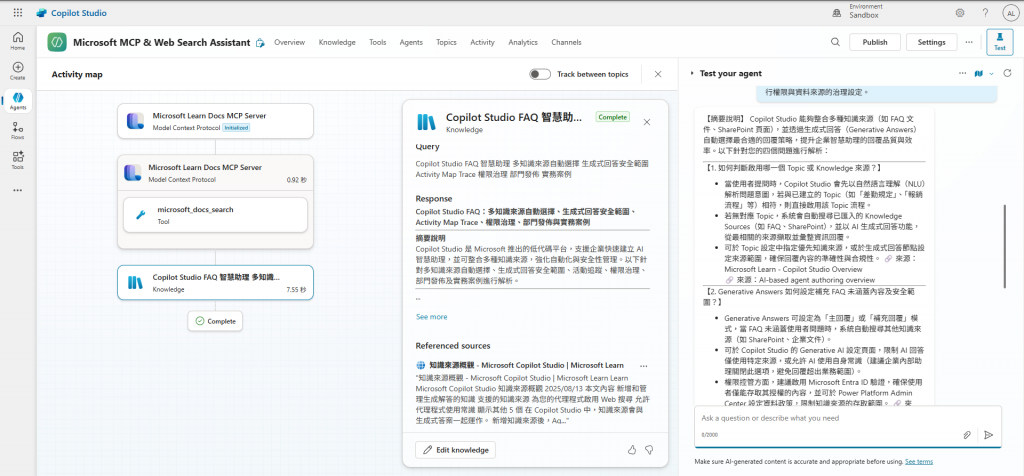Open the 知識來源概觀 Microsoft Learn source link
Viewport: 1024px width, 476px height.
[x=526, y=366]
